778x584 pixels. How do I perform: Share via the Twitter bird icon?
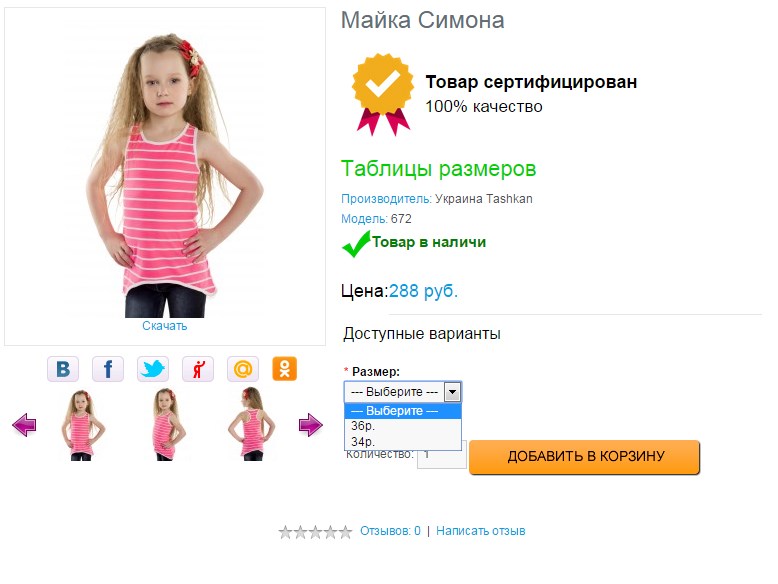click(153, 369)
